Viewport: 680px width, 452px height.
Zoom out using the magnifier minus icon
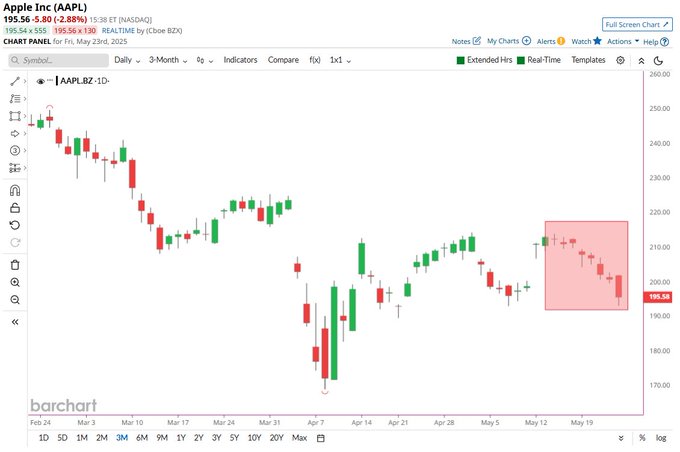click(15, 300)
